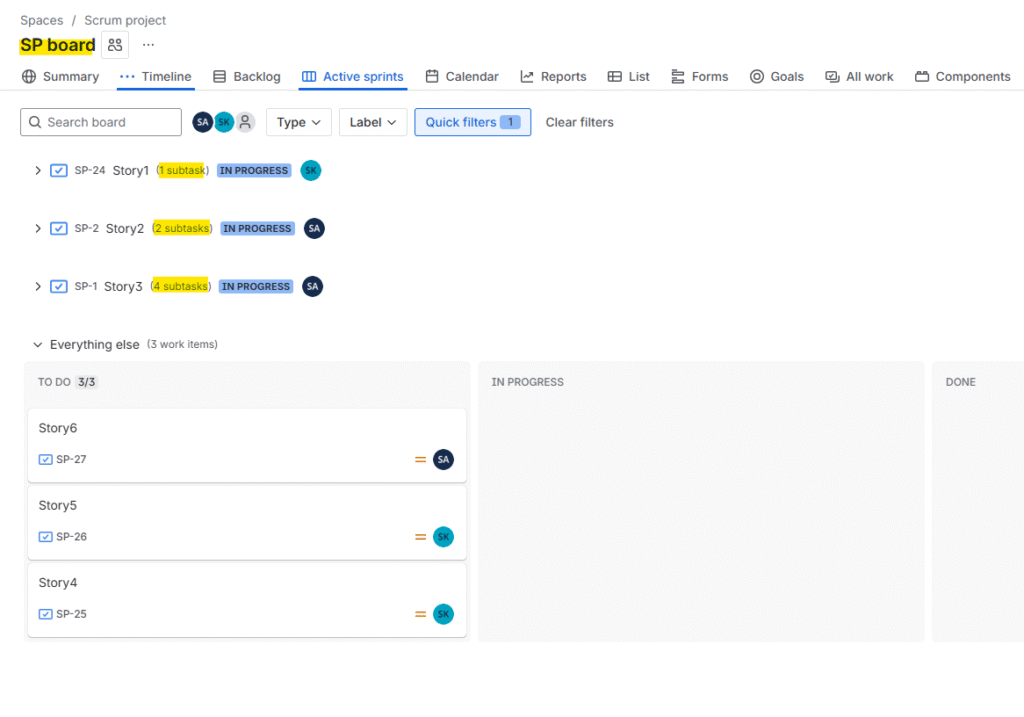The height and width of the screenshot is (717, 1024).
Task: Open the Scrum project breadcrumb link
Action: (125, 20)
